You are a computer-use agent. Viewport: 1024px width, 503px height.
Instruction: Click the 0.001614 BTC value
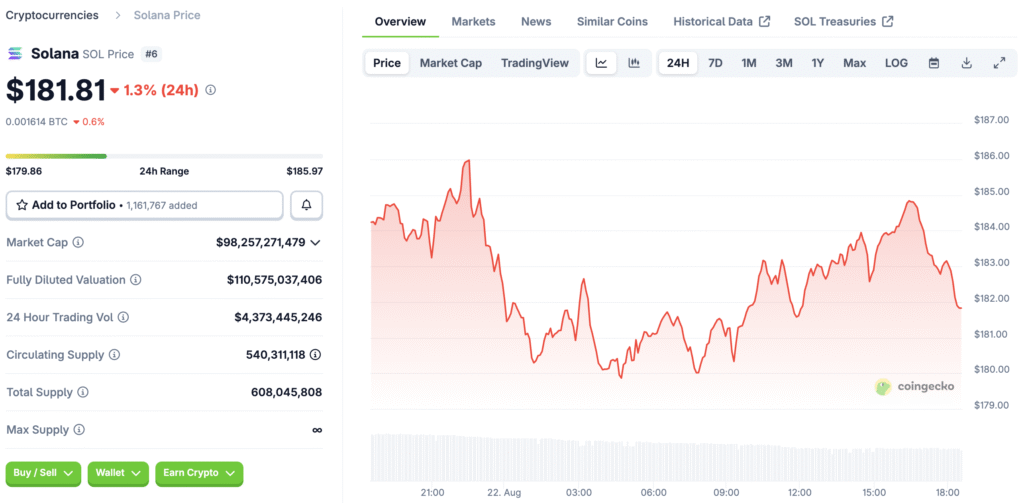[37, 122]
